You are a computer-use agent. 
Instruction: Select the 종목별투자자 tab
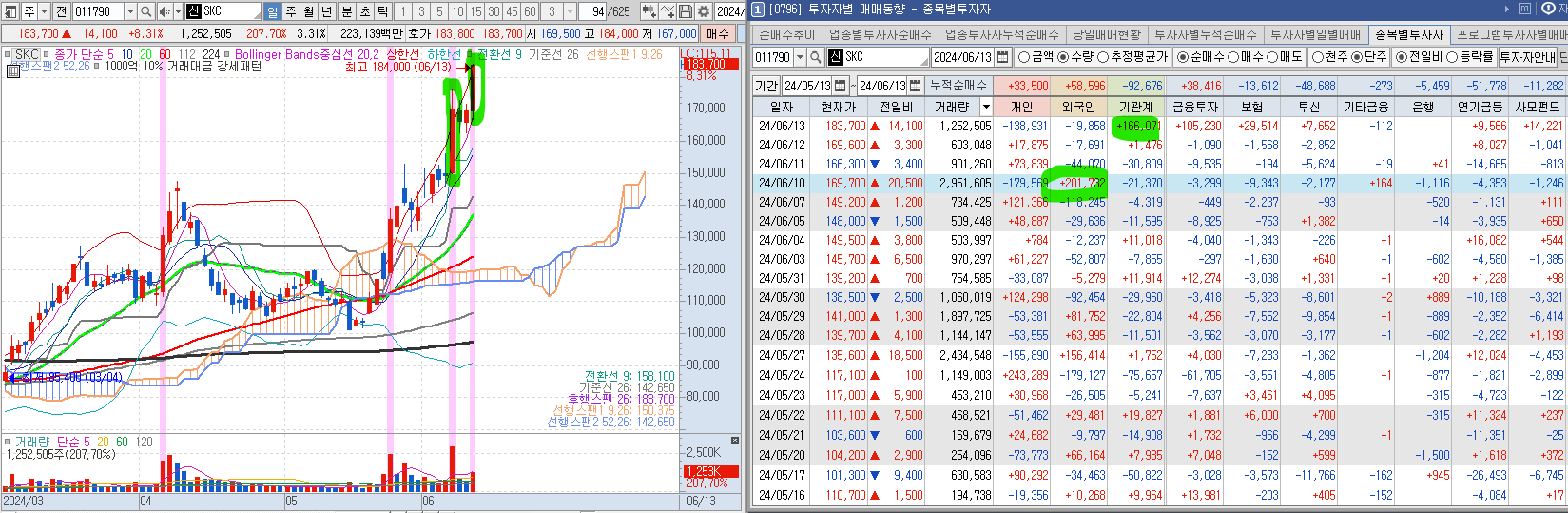[x=1409, y=34]
